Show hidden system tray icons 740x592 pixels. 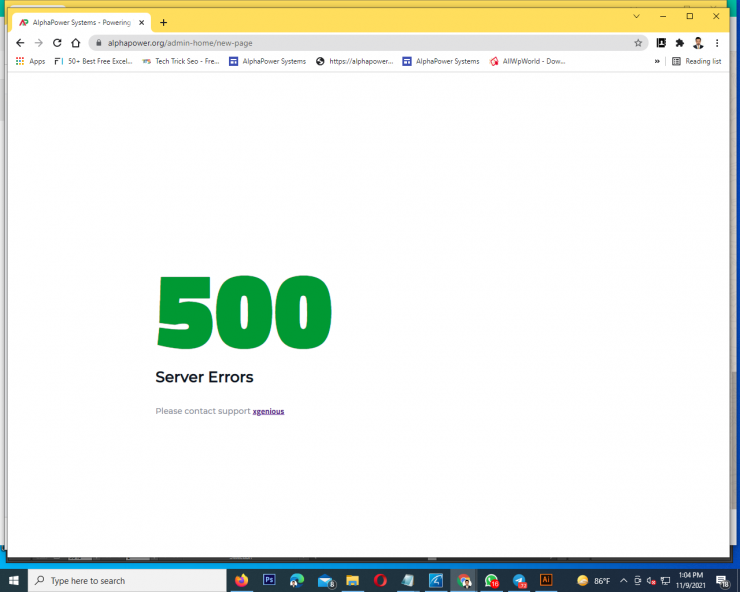623,580
